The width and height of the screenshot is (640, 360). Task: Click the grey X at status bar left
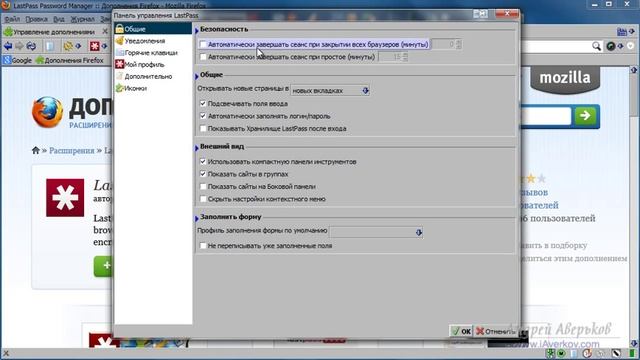[6, 353]
